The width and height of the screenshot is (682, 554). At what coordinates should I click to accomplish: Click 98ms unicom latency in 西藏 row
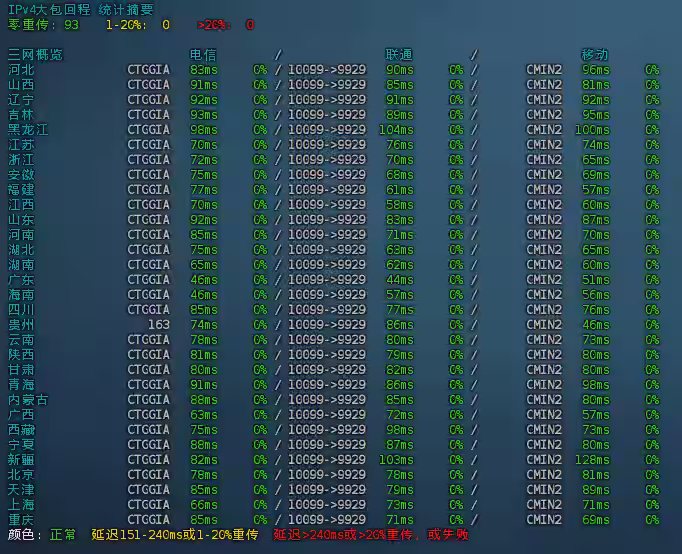pos(400,430)
